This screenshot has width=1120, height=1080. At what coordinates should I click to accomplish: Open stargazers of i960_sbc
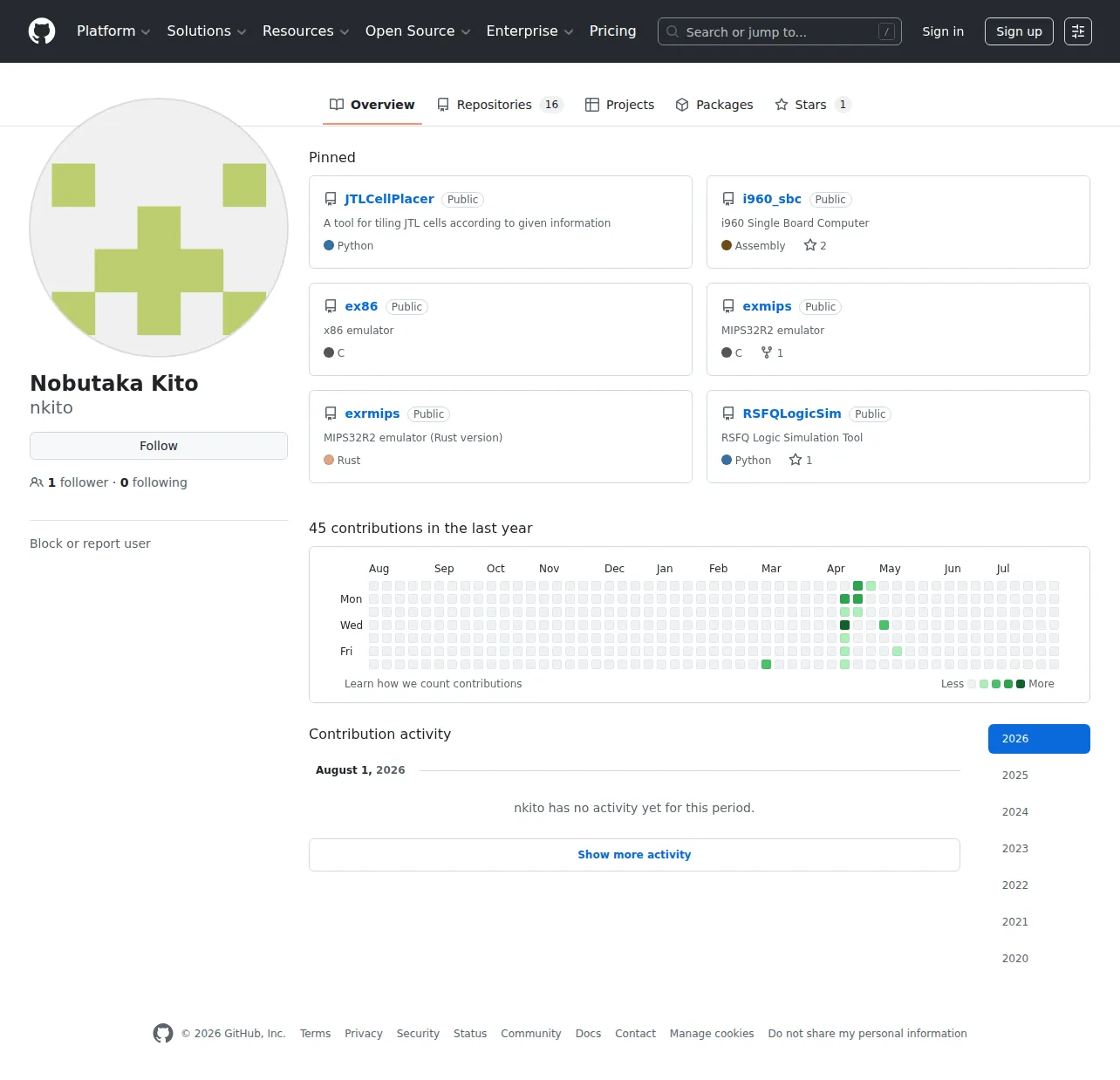click(x=815, y=246)
